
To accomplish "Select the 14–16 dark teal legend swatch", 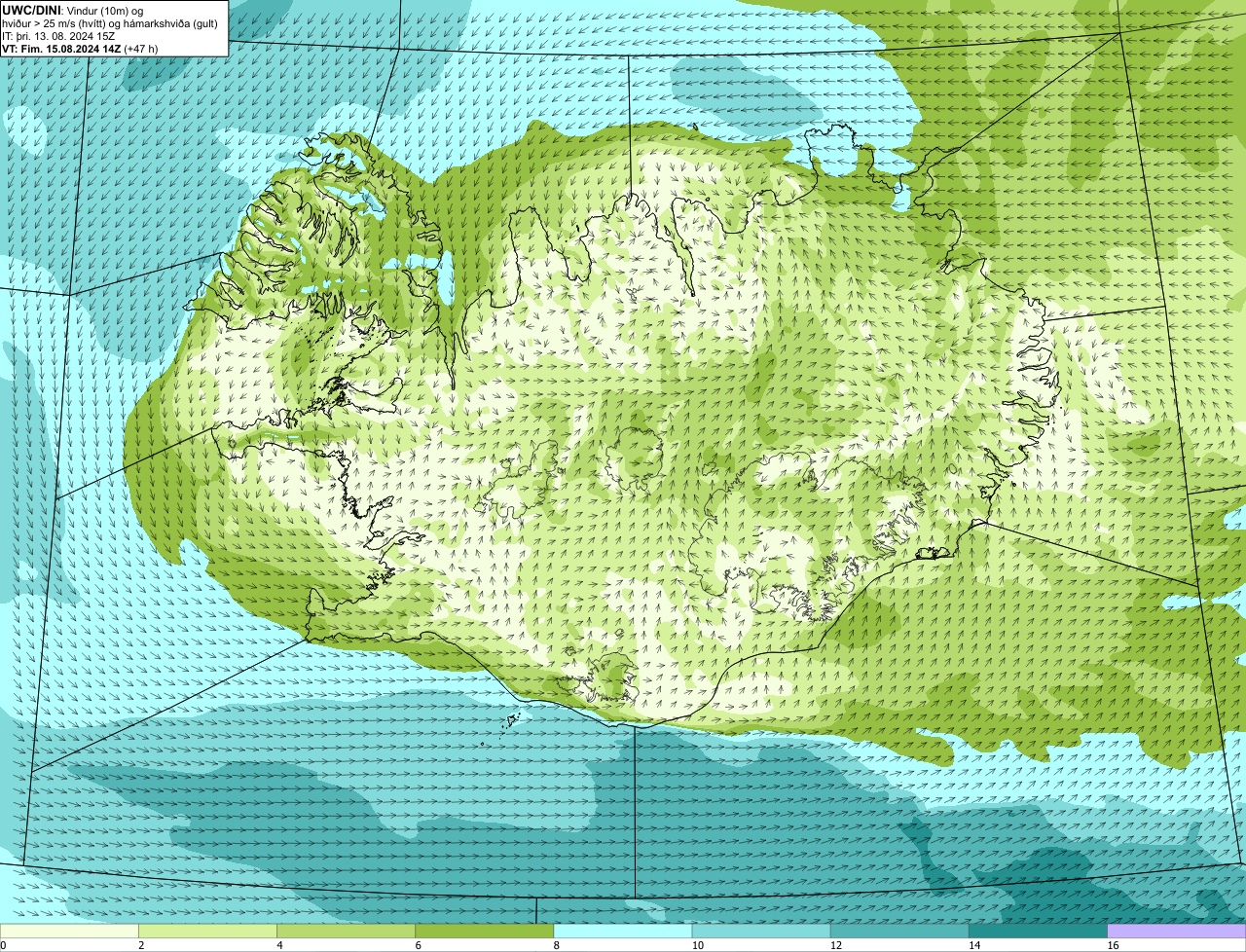I will pos(1039,931).
